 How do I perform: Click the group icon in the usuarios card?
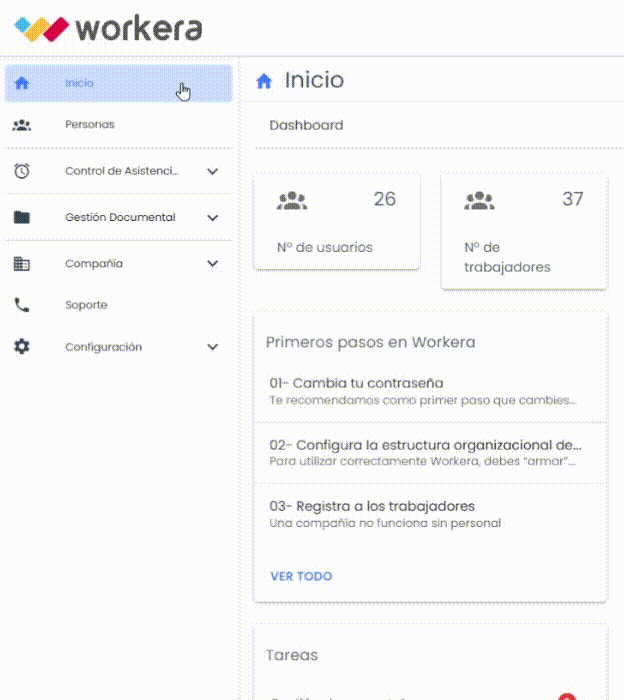click(292, 200)
